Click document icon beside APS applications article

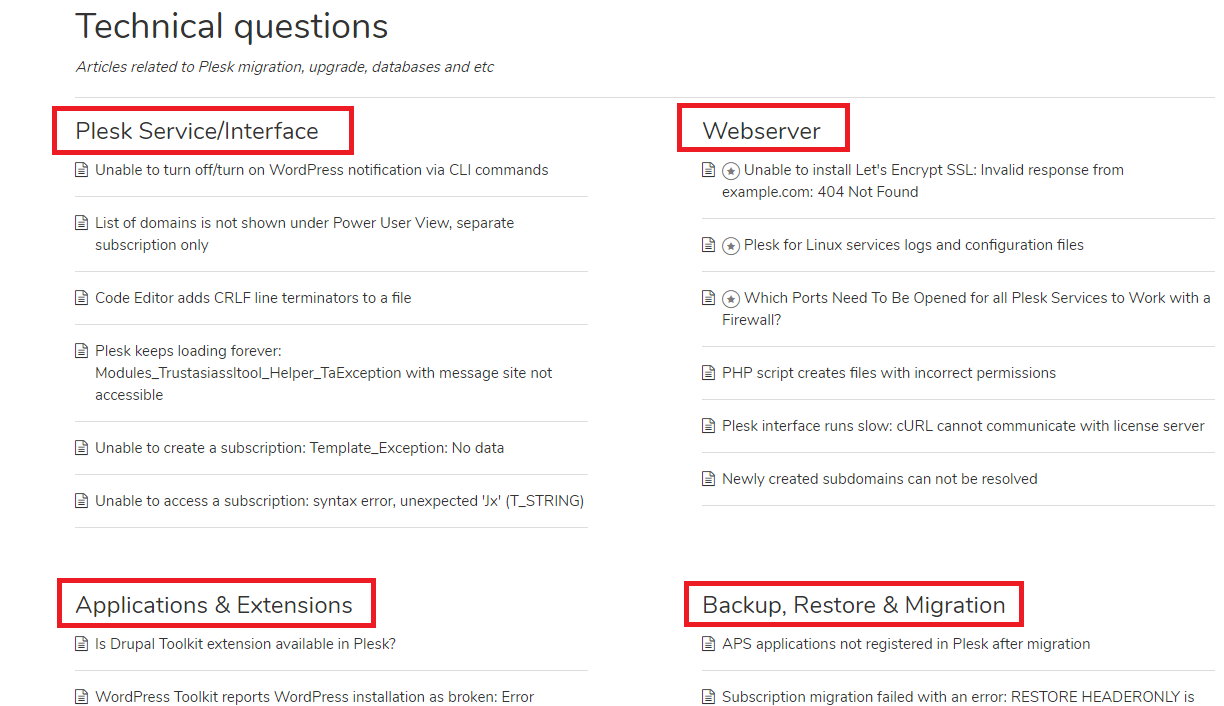coord(709,644)
